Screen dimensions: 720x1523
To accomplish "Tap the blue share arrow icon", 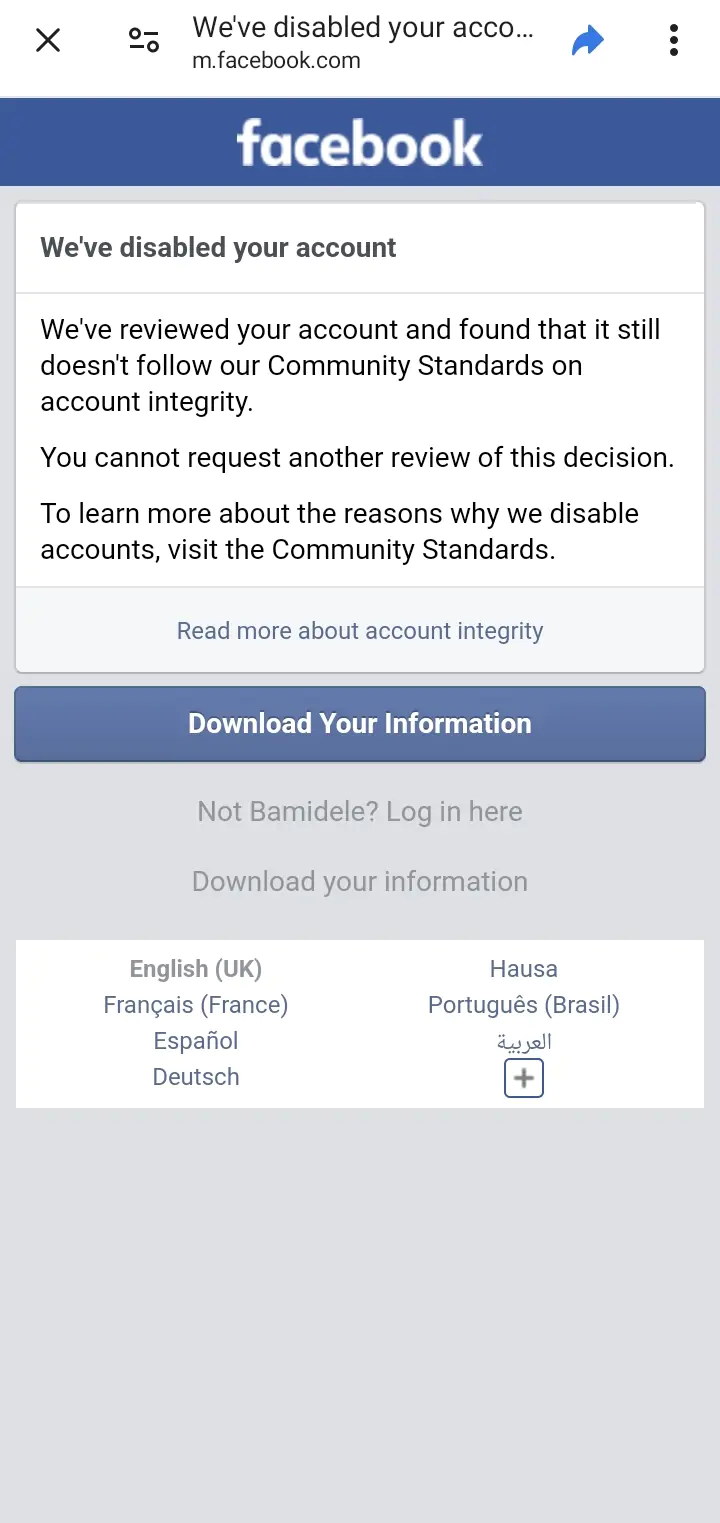I will [x=588, y=39].
